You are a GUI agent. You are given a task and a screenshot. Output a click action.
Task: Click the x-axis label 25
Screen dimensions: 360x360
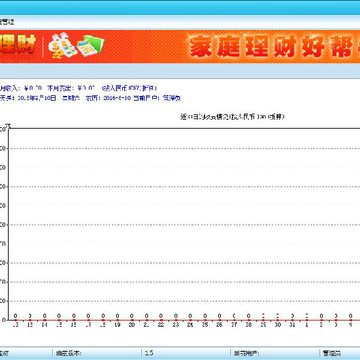[205, 325]
